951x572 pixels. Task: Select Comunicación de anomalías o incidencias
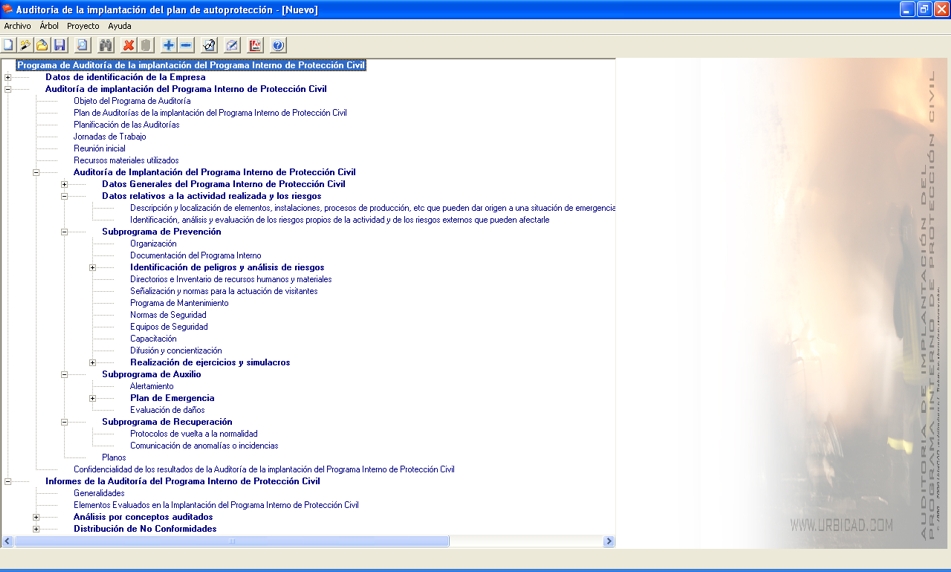[x=204, y=446]
